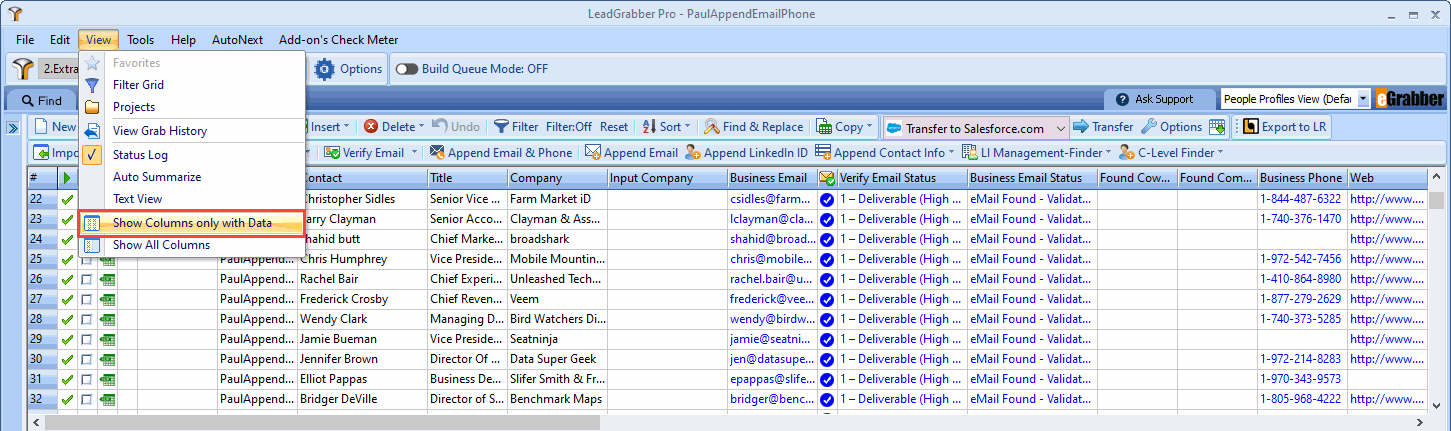1451x431 pixels.
Task: Open transfer Options wrench icon
Action: (x=1149, y=127)
